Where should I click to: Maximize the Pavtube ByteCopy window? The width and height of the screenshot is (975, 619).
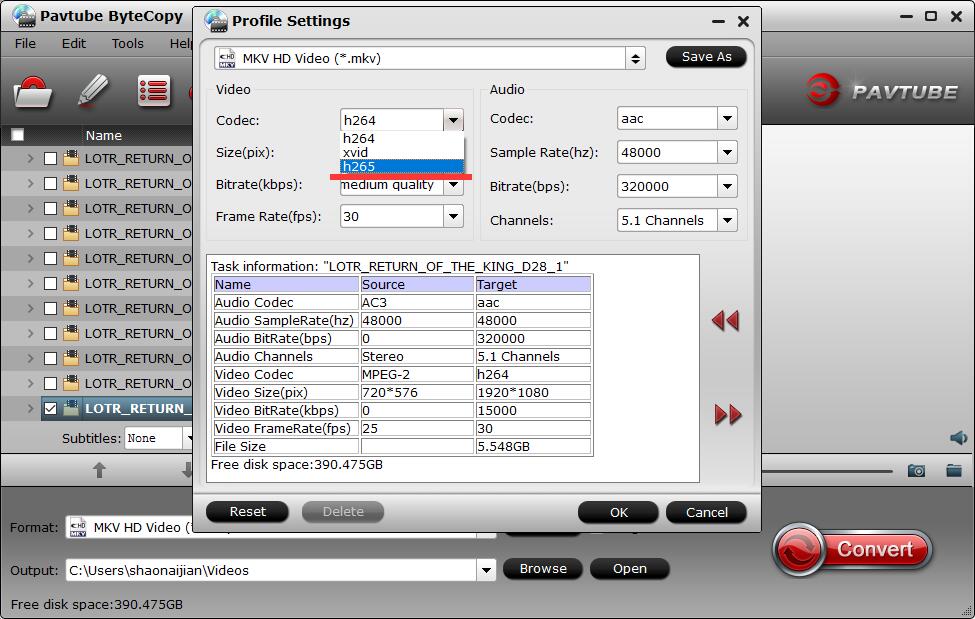pos(931,16)
